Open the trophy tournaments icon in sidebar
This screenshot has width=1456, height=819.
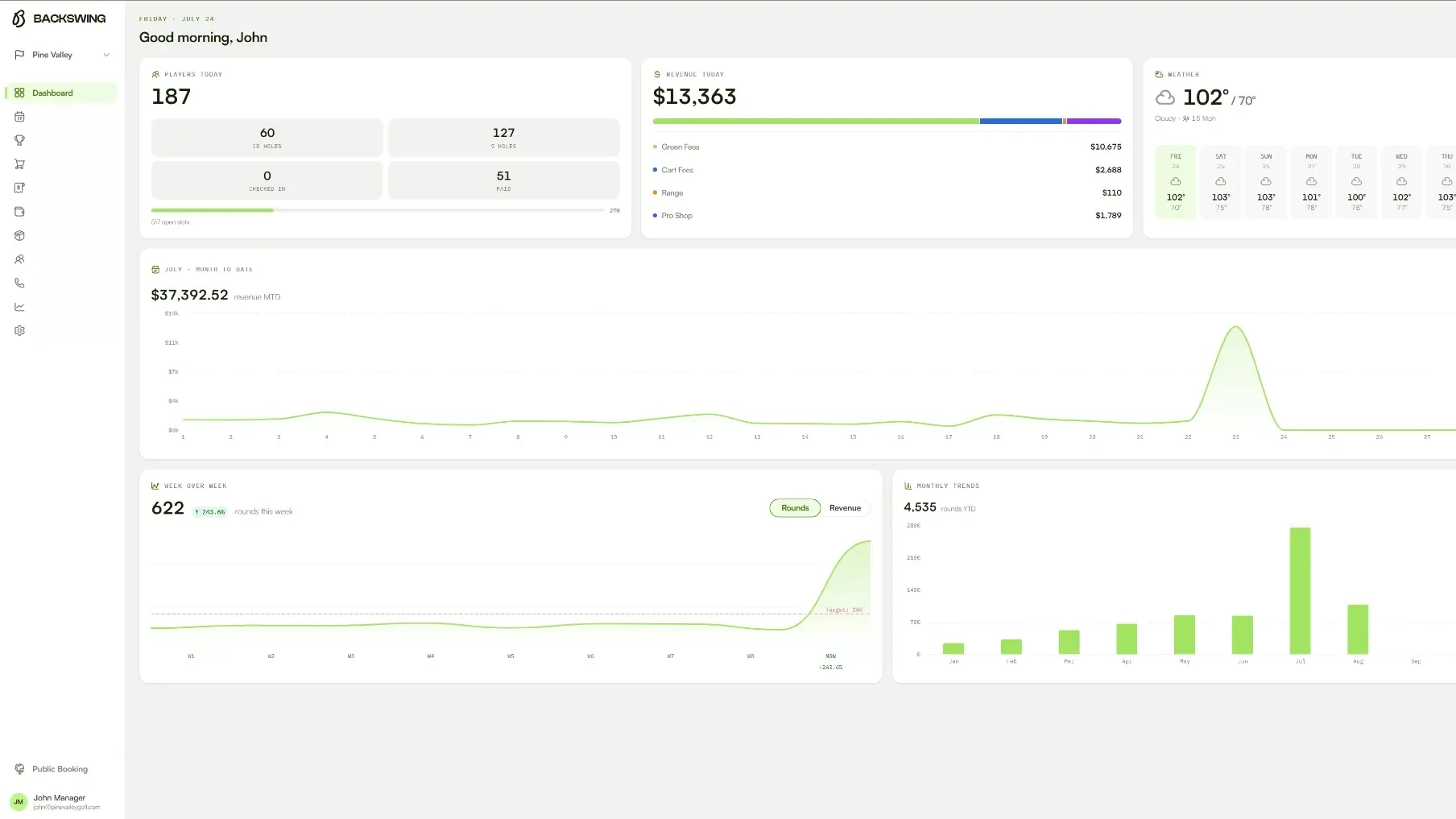[19, 140]
